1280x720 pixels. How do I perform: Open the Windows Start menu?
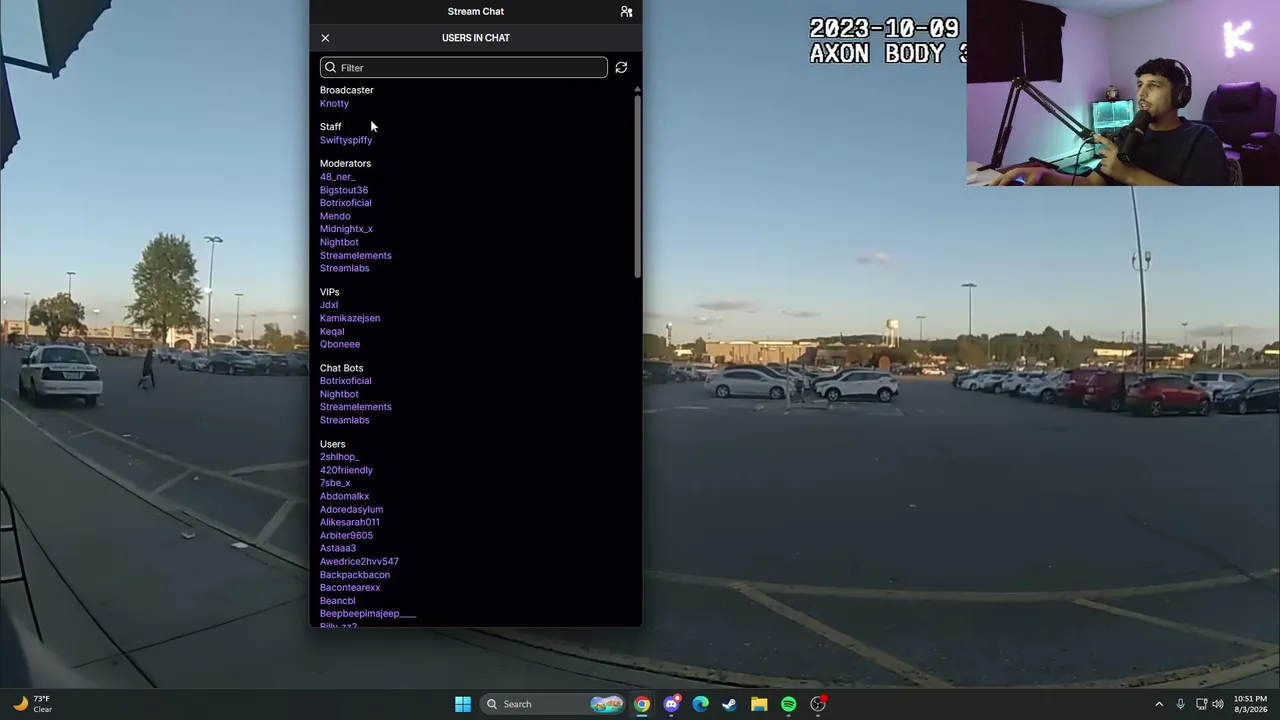463,704
